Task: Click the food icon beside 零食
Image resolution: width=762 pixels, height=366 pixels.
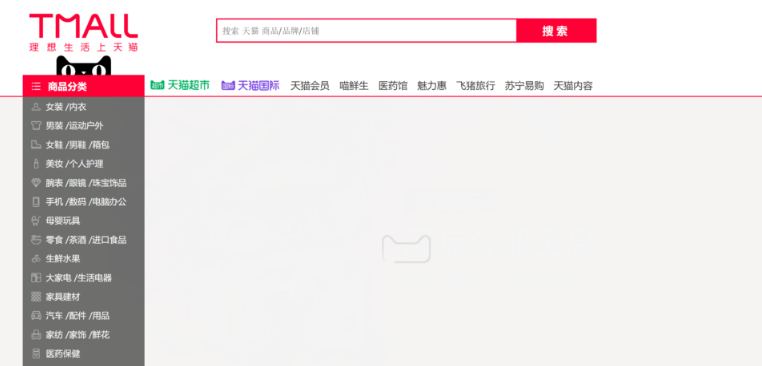Action: (x=36, y=240)
